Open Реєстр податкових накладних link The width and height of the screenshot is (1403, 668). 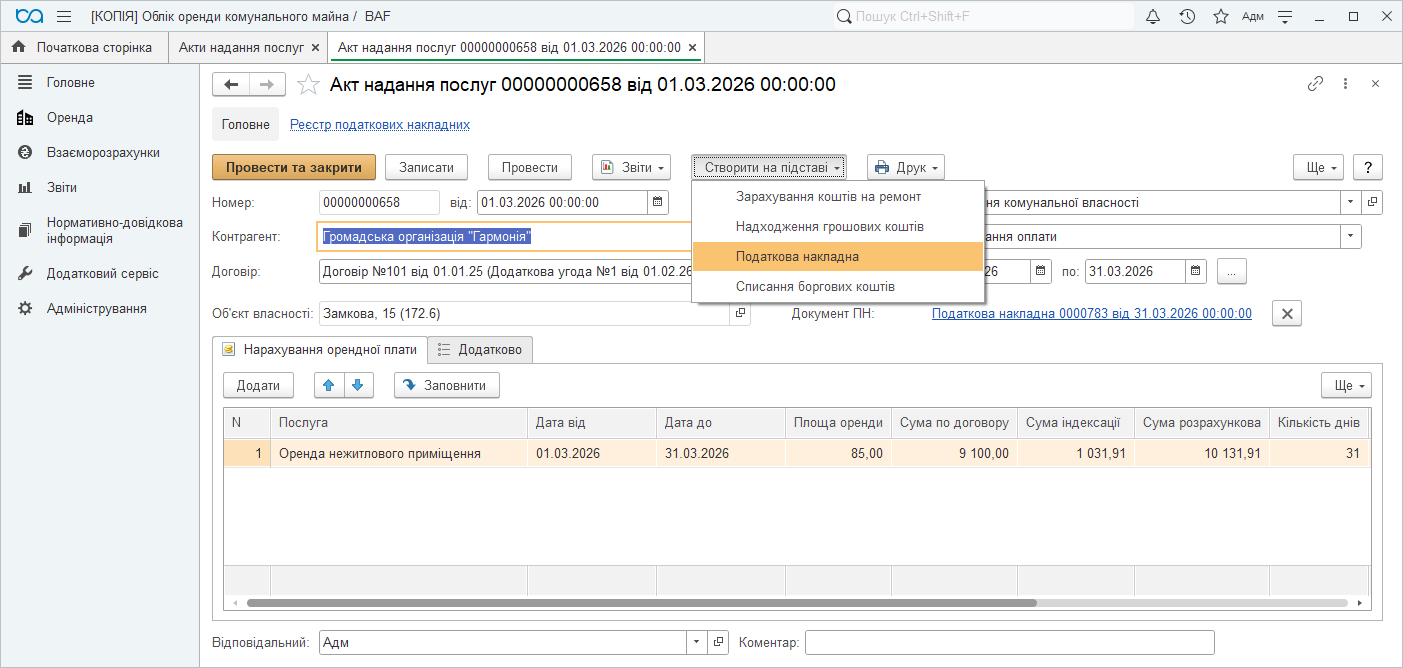(379, 125)
